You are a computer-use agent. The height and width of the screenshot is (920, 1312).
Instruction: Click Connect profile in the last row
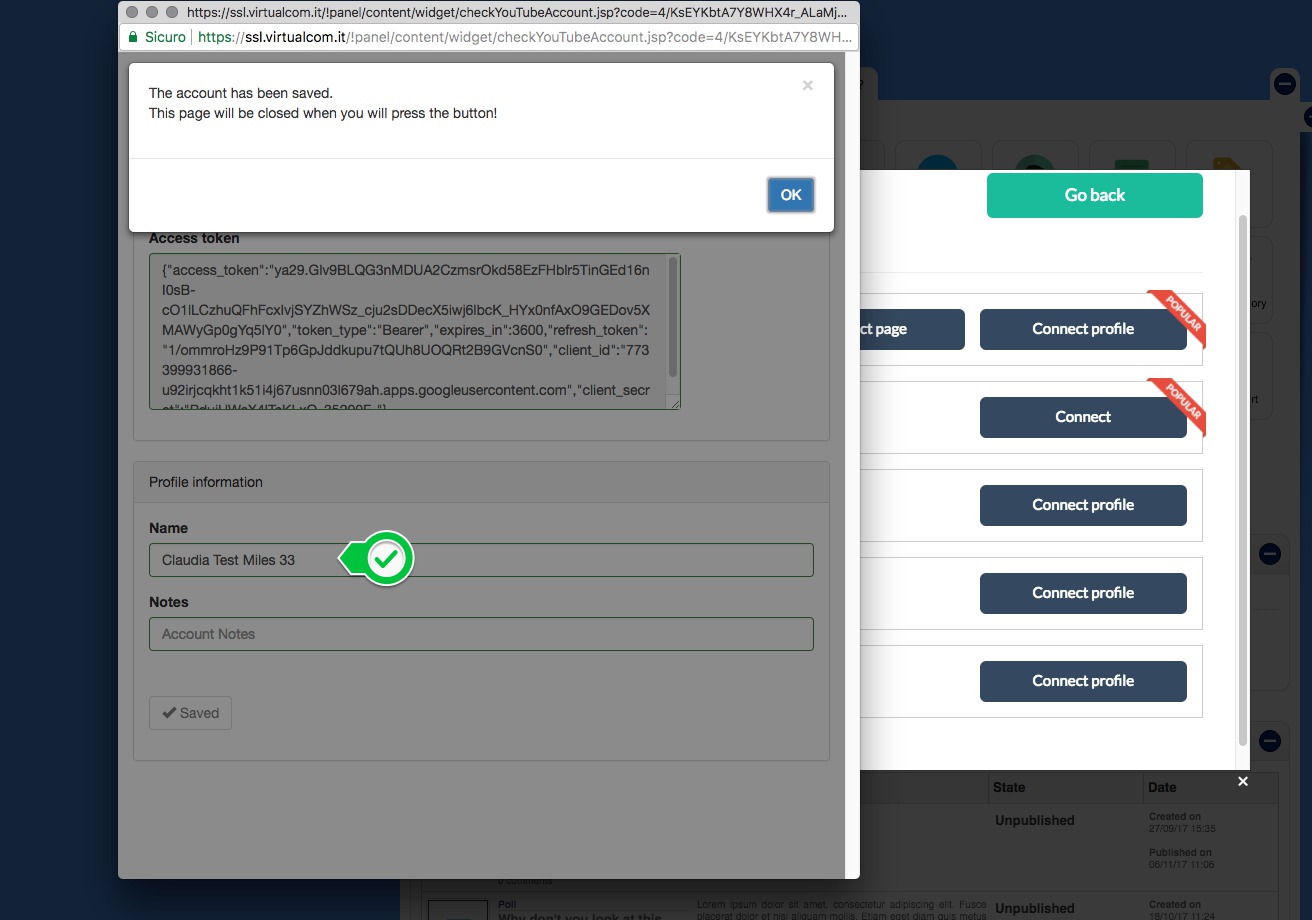[x=1082, y=681]
